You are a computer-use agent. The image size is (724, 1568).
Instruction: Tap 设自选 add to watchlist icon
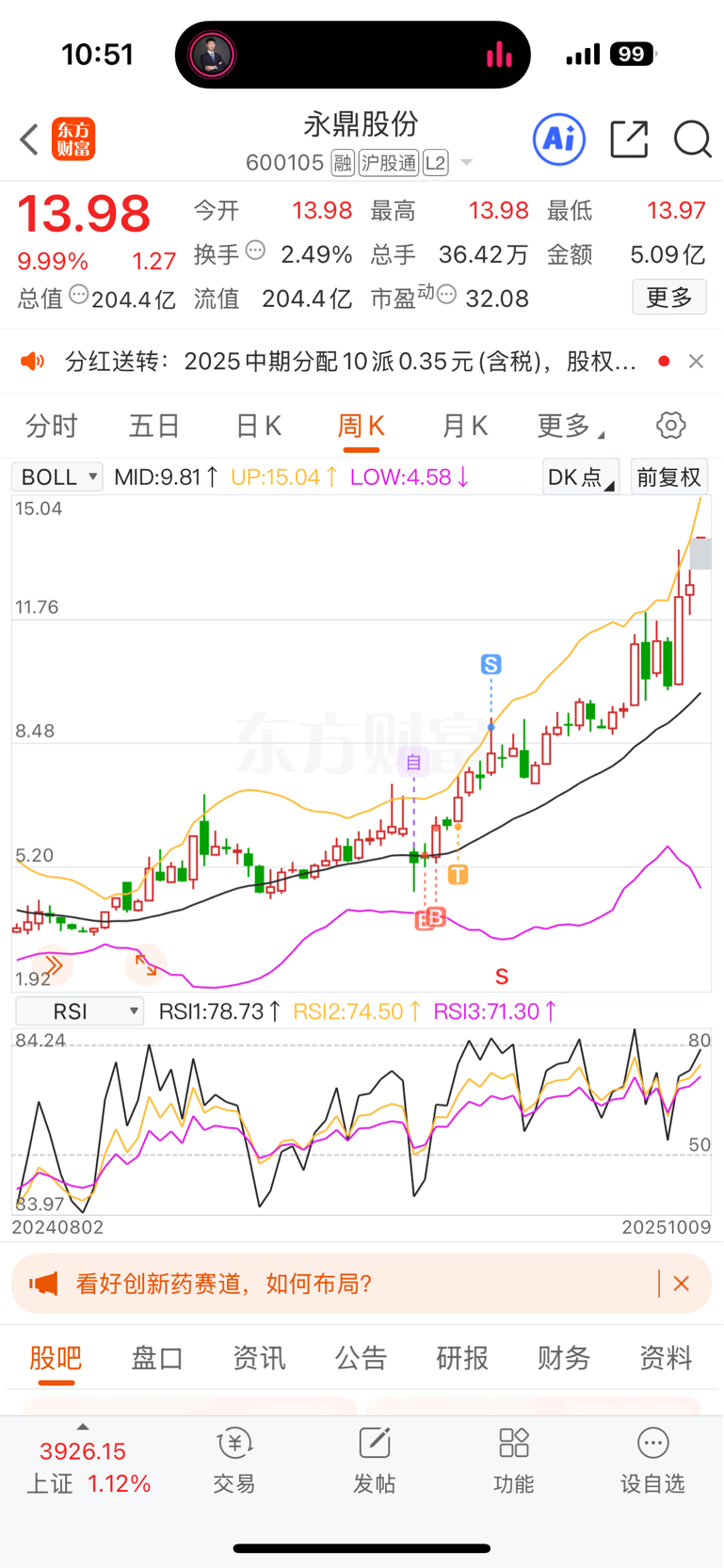pos(652,1461)
